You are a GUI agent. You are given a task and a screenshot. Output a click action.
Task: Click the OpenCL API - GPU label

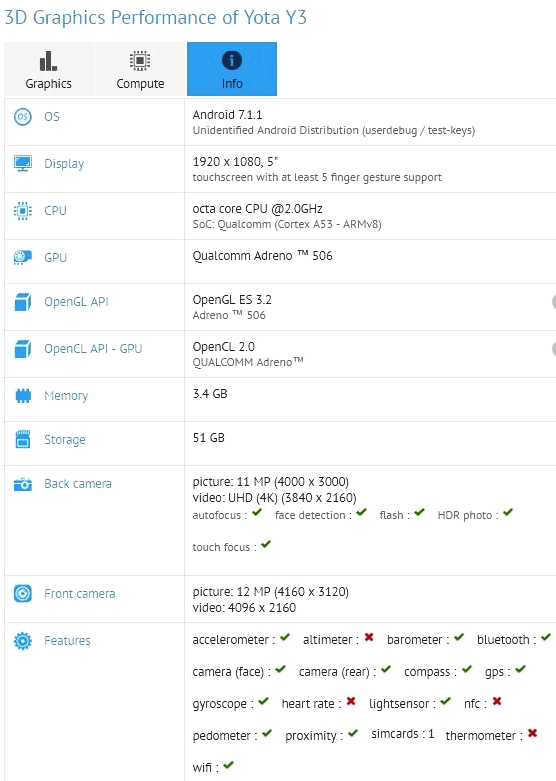tap(93, 349)
